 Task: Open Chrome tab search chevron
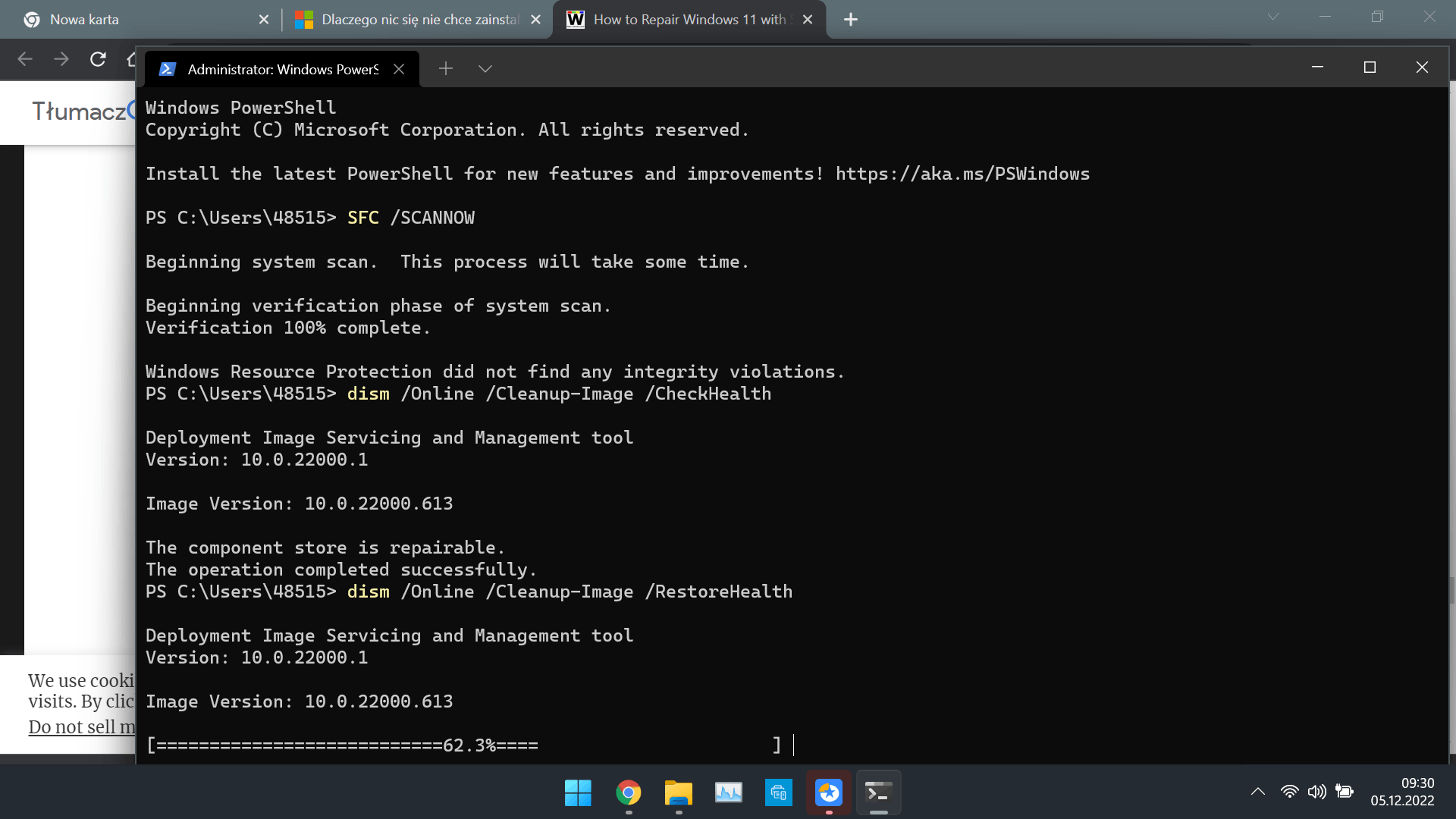[1273, 17]
